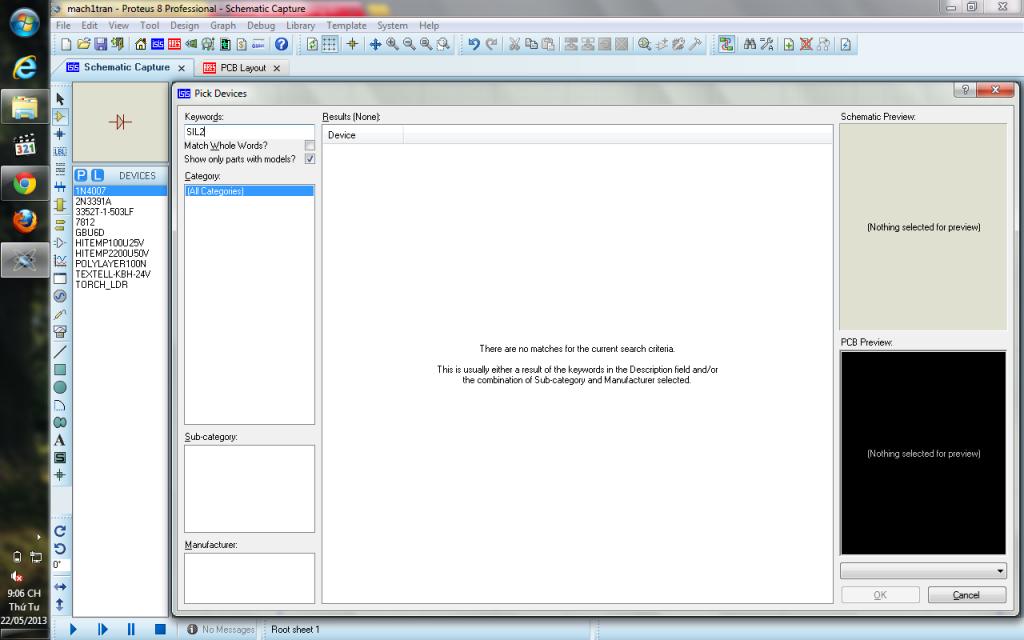Select the Graph mode tool

(60, 261)
